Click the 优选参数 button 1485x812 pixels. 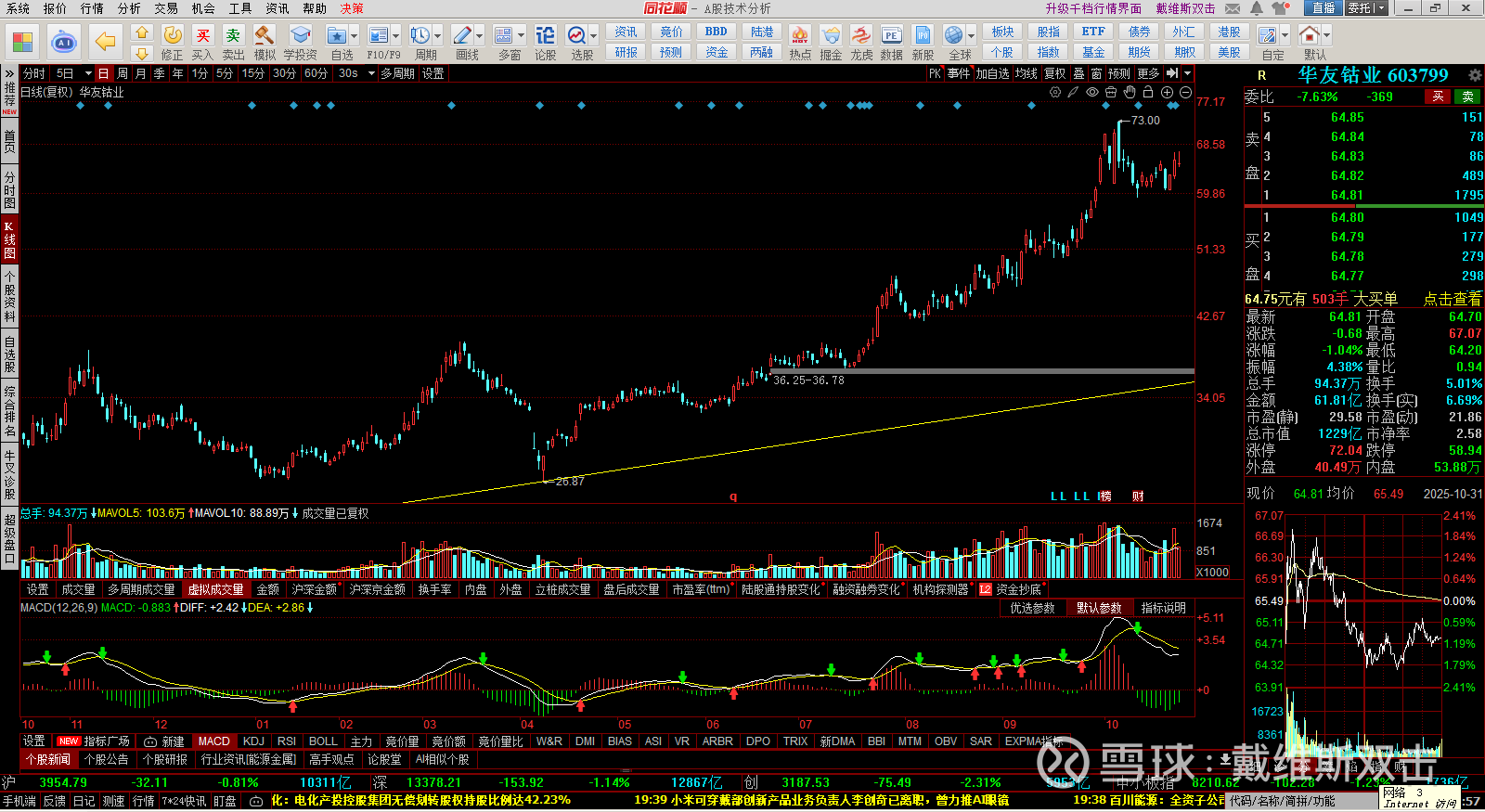pos(1032,608)
